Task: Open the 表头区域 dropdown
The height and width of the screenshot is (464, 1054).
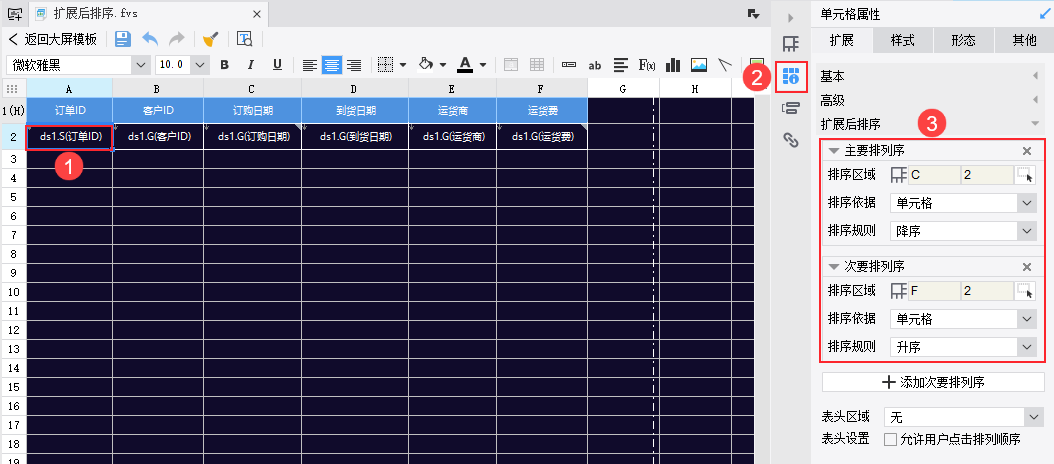Action: coord(963,418)
